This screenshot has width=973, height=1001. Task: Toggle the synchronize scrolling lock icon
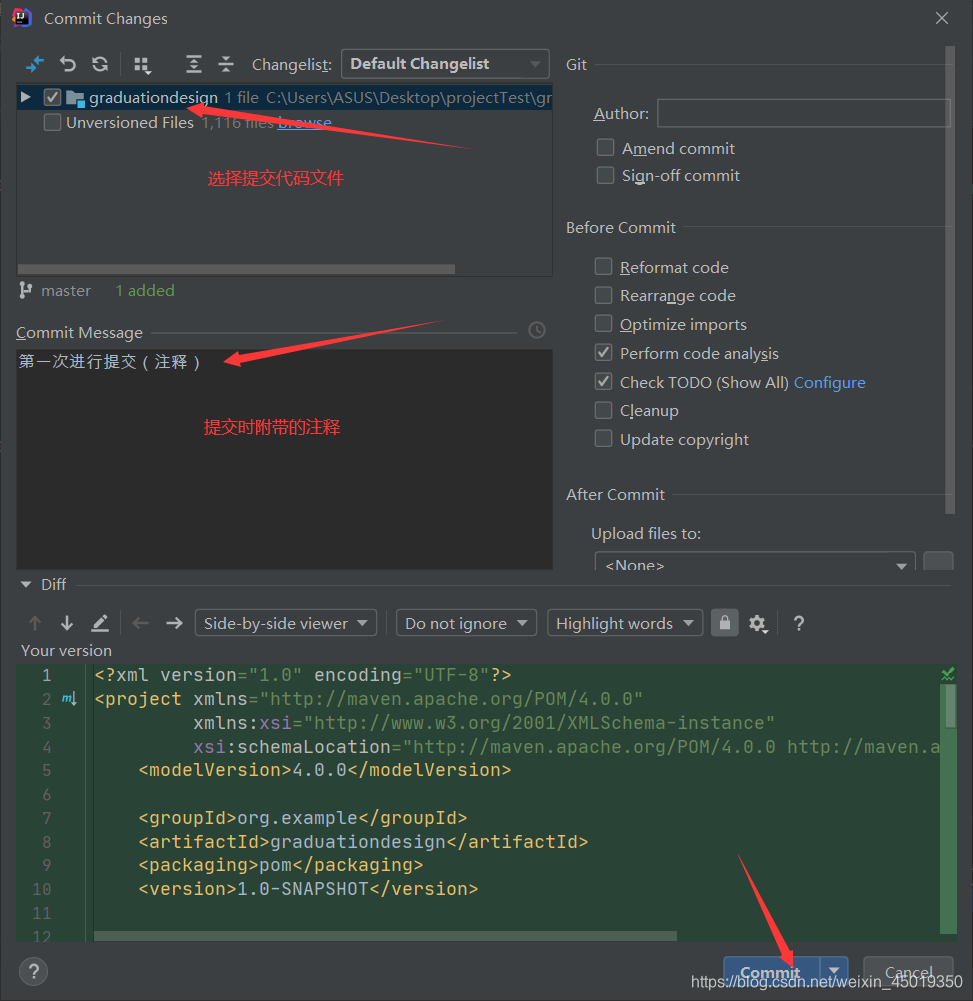(x=725, y=622)
